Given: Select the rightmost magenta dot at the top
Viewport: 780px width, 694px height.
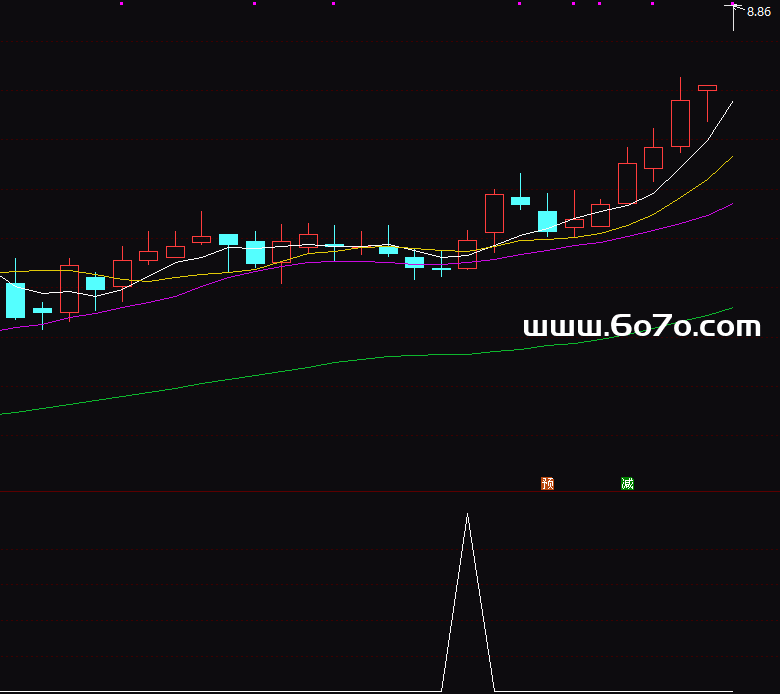Looking at the screenshot, I should [x=652, y=4].
